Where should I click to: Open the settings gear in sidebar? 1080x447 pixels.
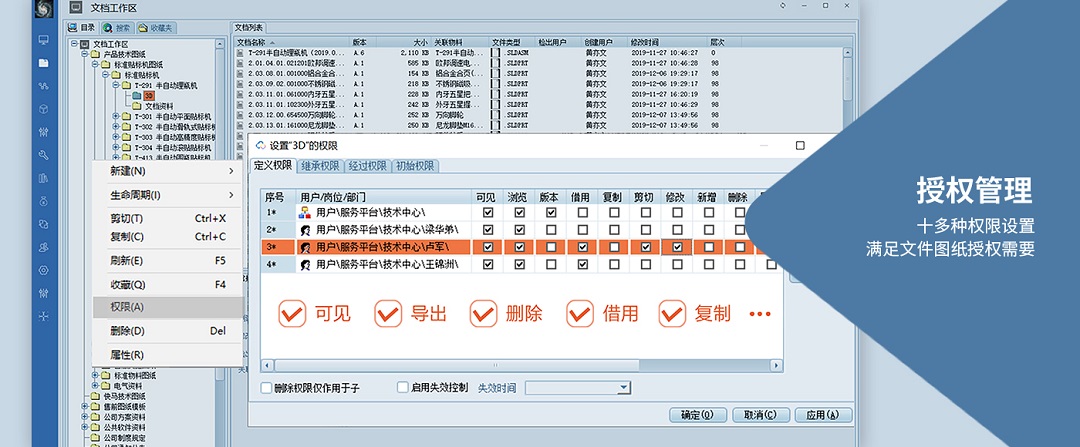(x=43, y=270)
